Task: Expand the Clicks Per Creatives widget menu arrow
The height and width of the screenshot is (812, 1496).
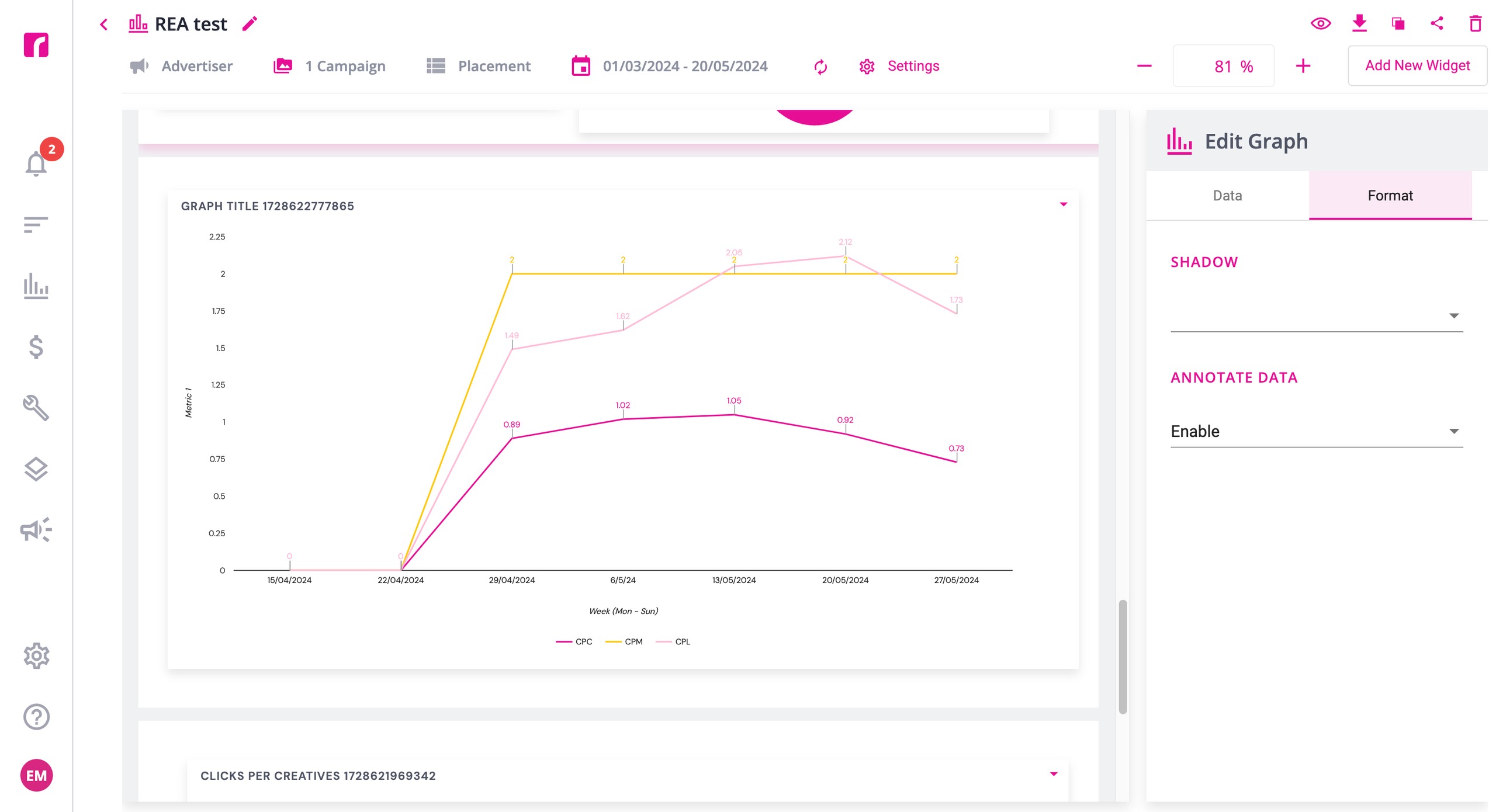Action: point(1053,774)
